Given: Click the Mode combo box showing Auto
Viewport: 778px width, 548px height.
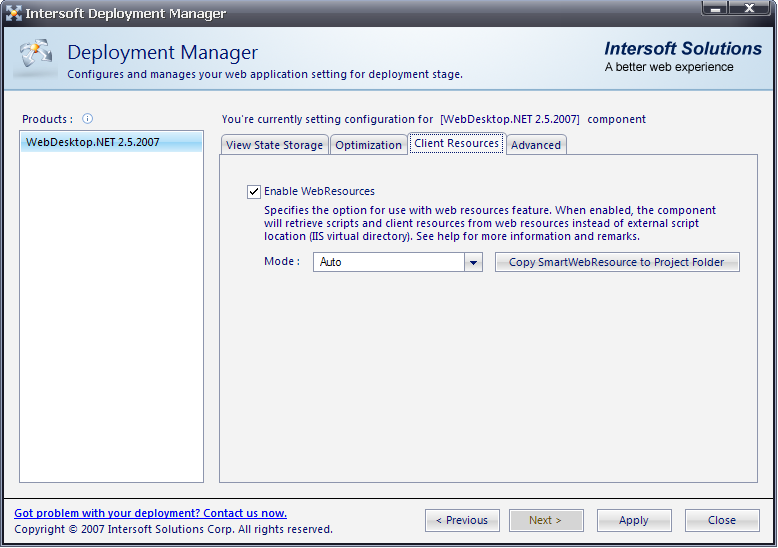Looking at the screenshot, I should (x=388, y=262).
